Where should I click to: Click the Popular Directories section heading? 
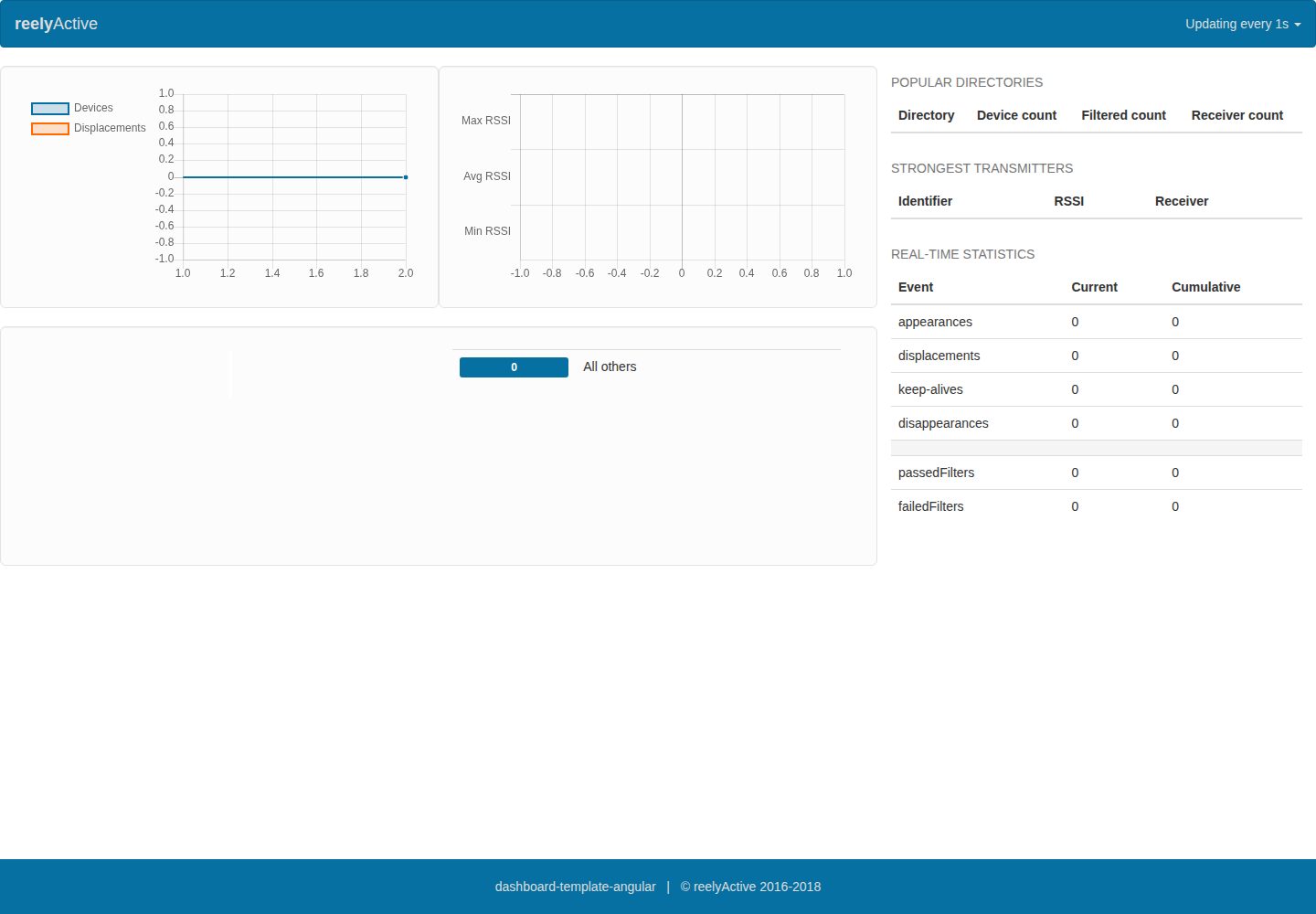point(967,82)
